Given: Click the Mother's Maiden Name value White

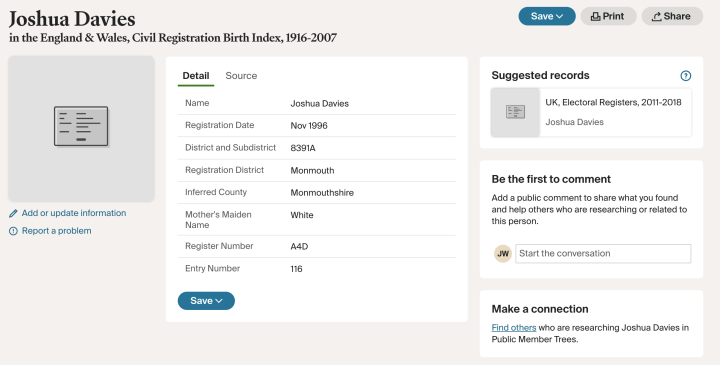Looking at the screenshot, I should [302, 215].
